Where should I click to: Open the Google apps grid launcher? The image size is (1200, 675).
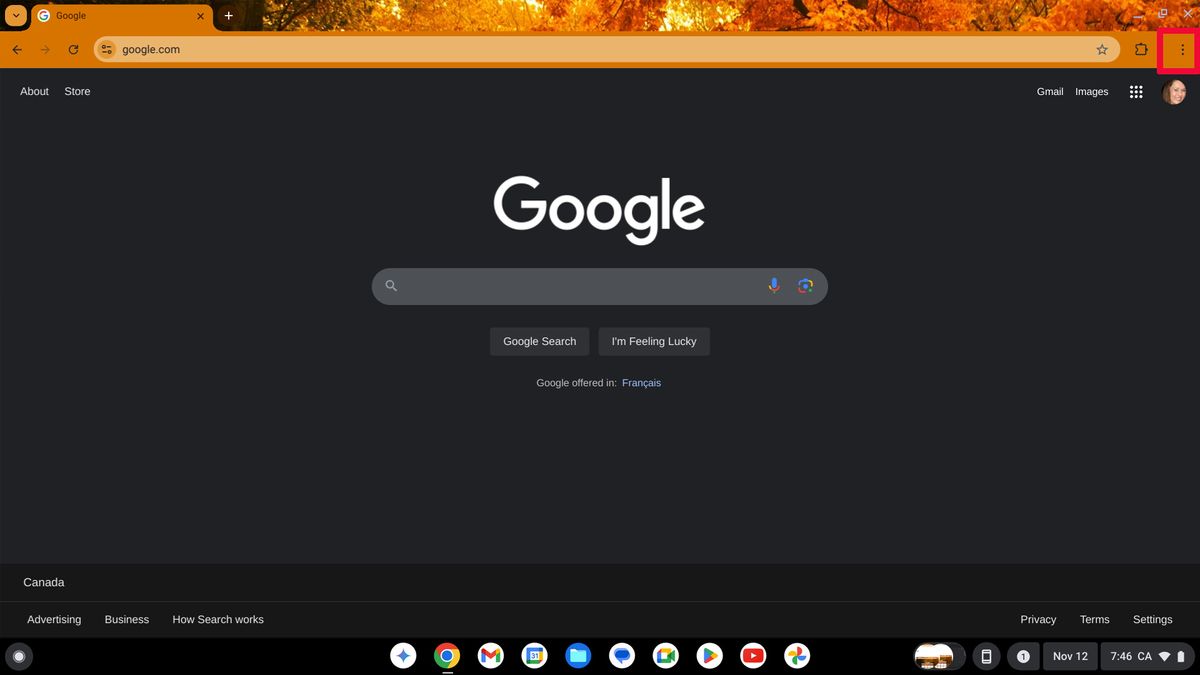coord(1136,91)
